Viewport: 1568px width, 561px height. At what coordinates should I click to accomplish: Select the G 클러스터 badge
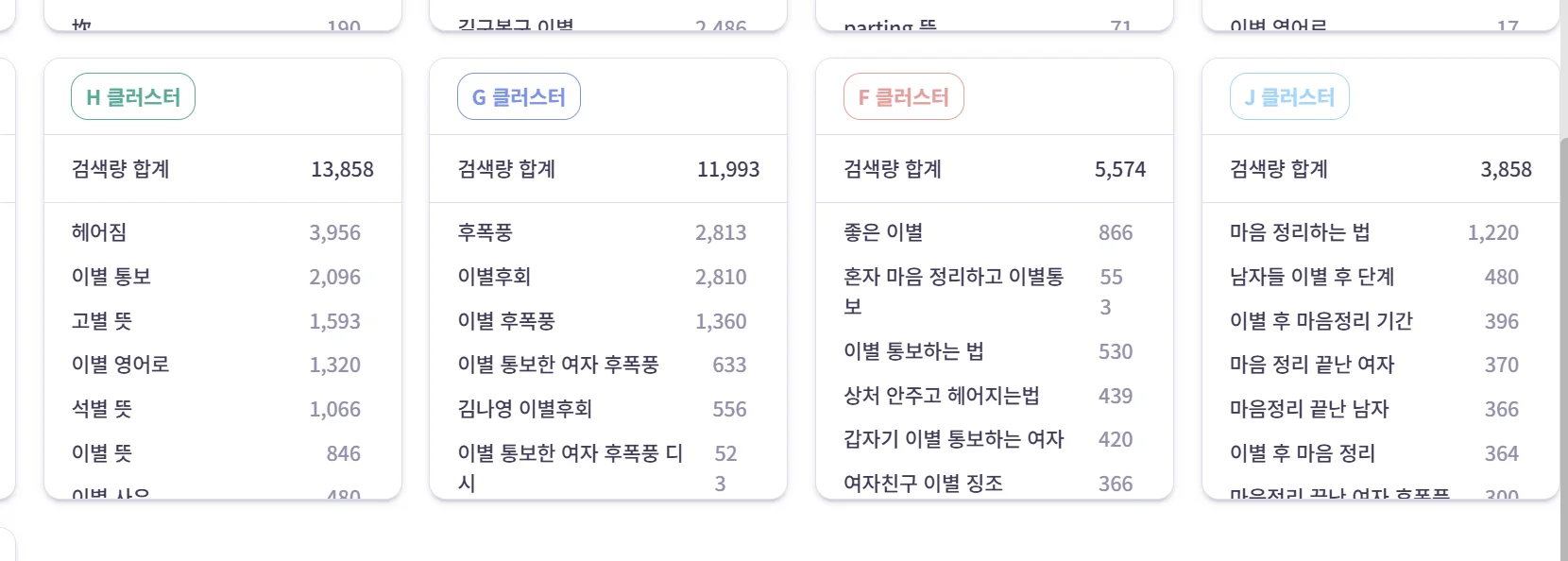click(x=519, y=95)
